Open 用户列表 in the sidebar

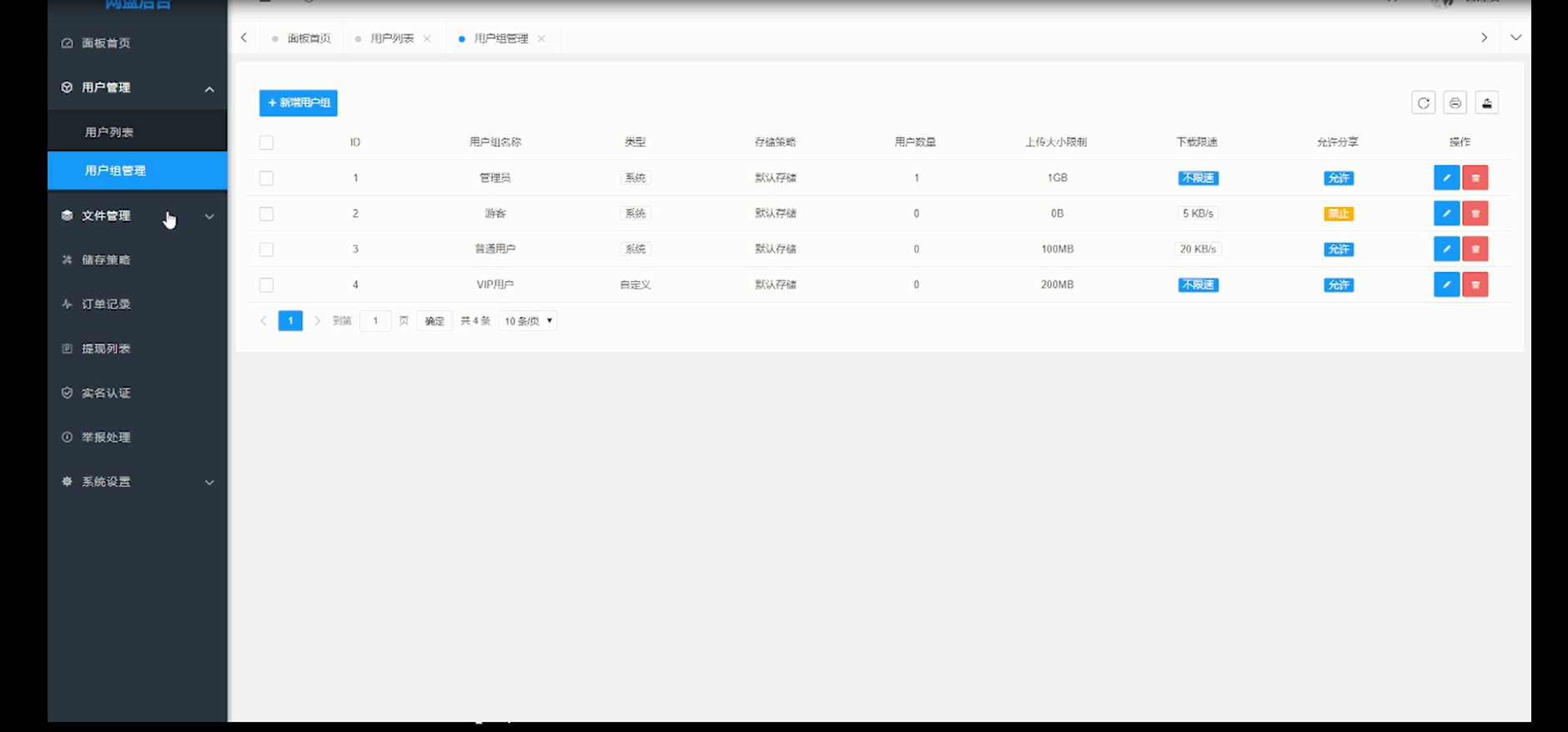click(109, 132)
